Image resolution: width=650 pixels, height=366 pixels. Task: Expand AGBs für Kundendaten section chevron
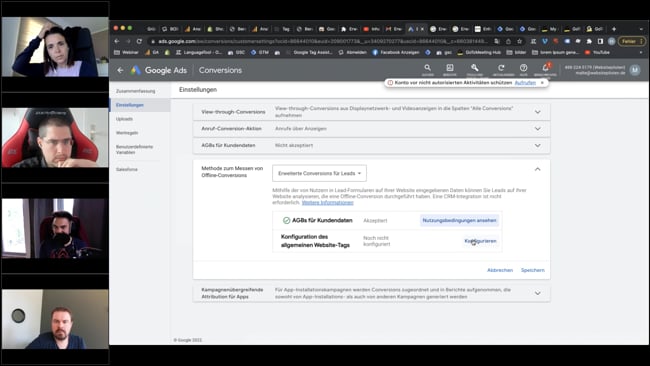538,146
